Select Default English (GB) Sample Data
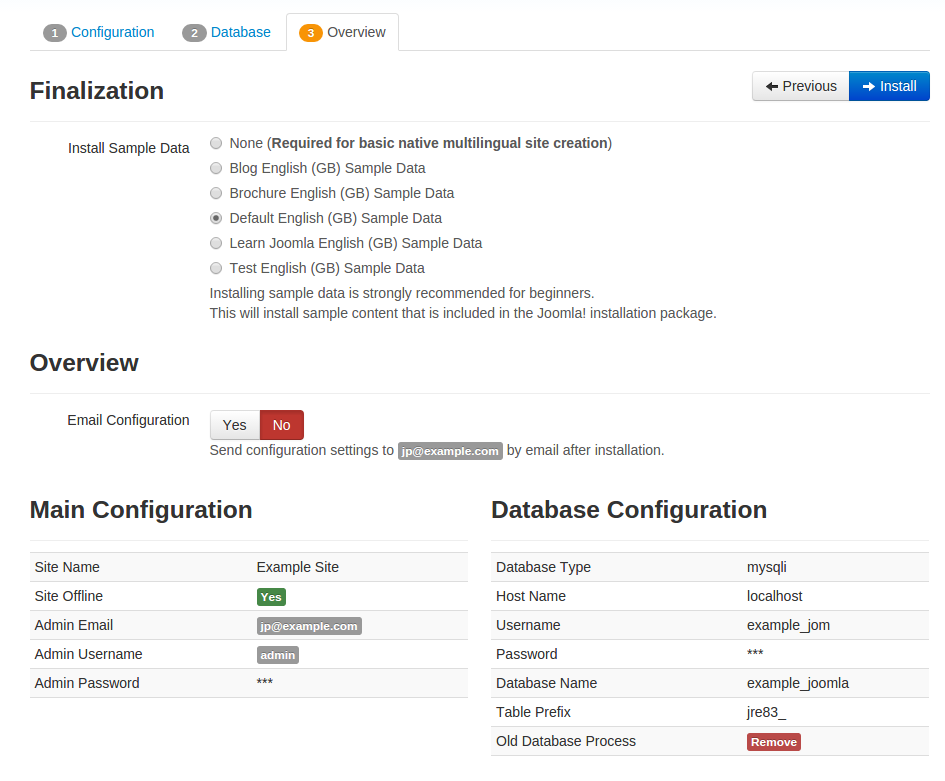The width and height of the screenshot is (945, 781). [x=216, y=218]
